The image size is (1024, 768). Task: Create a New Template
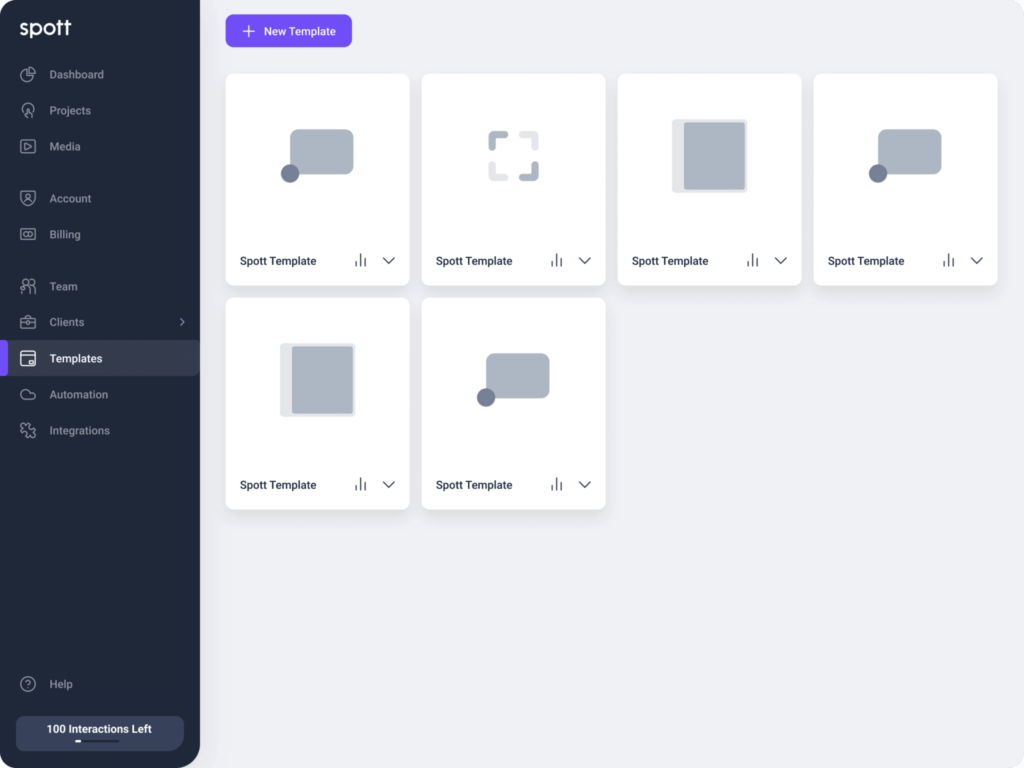click(289, 31)
